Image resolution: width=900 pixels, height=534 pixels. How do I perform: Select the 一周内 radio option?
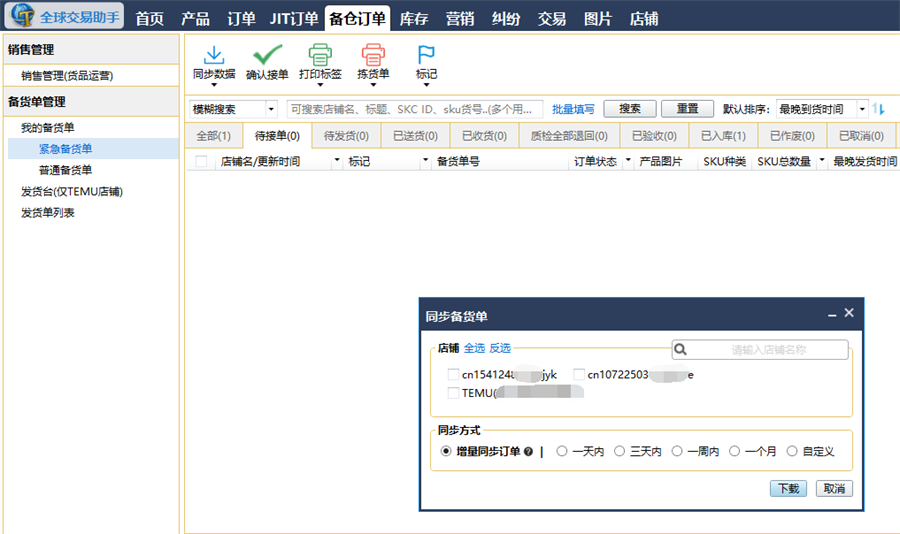pos(677,451)
